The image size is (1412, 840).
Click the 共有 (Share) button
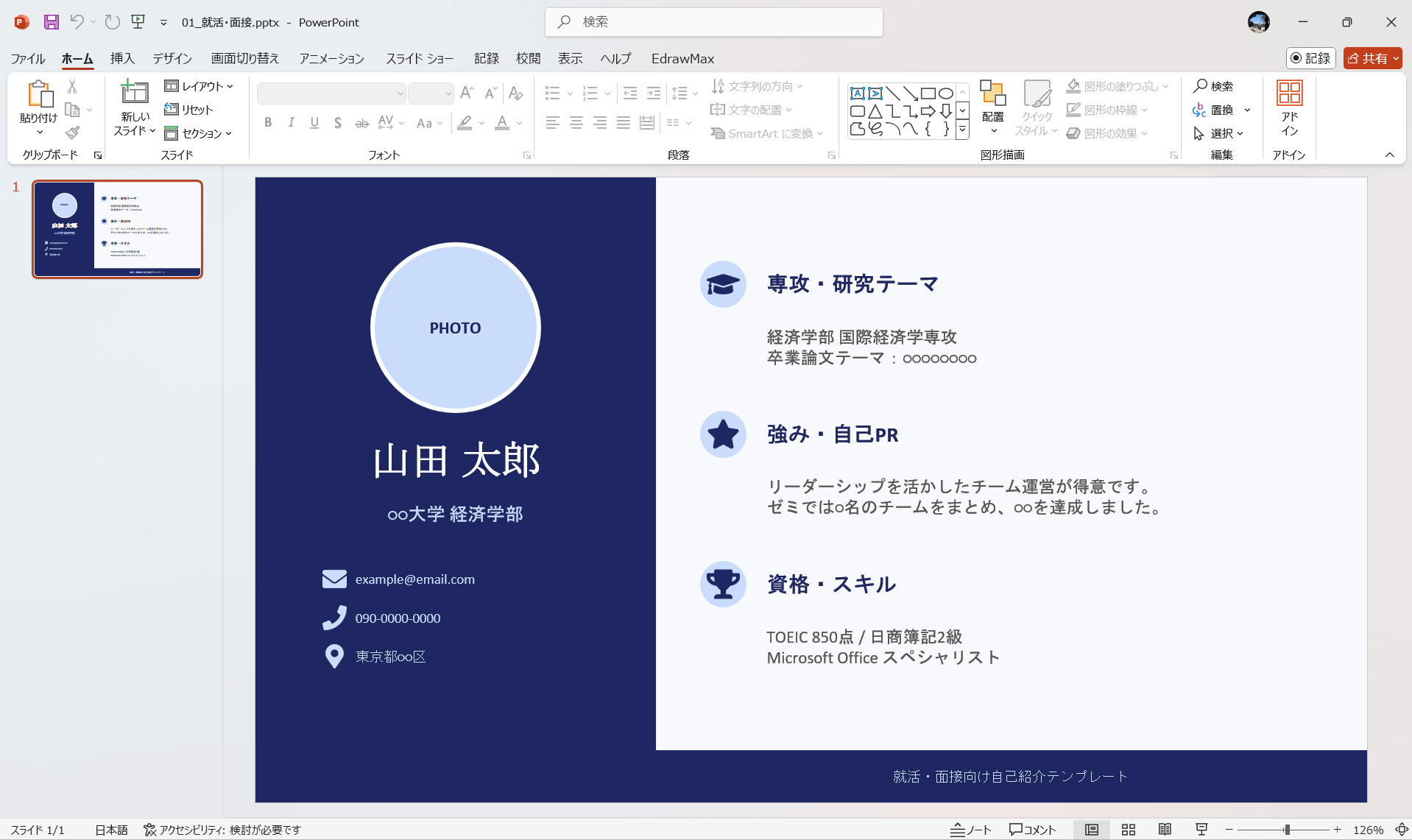1372,58
